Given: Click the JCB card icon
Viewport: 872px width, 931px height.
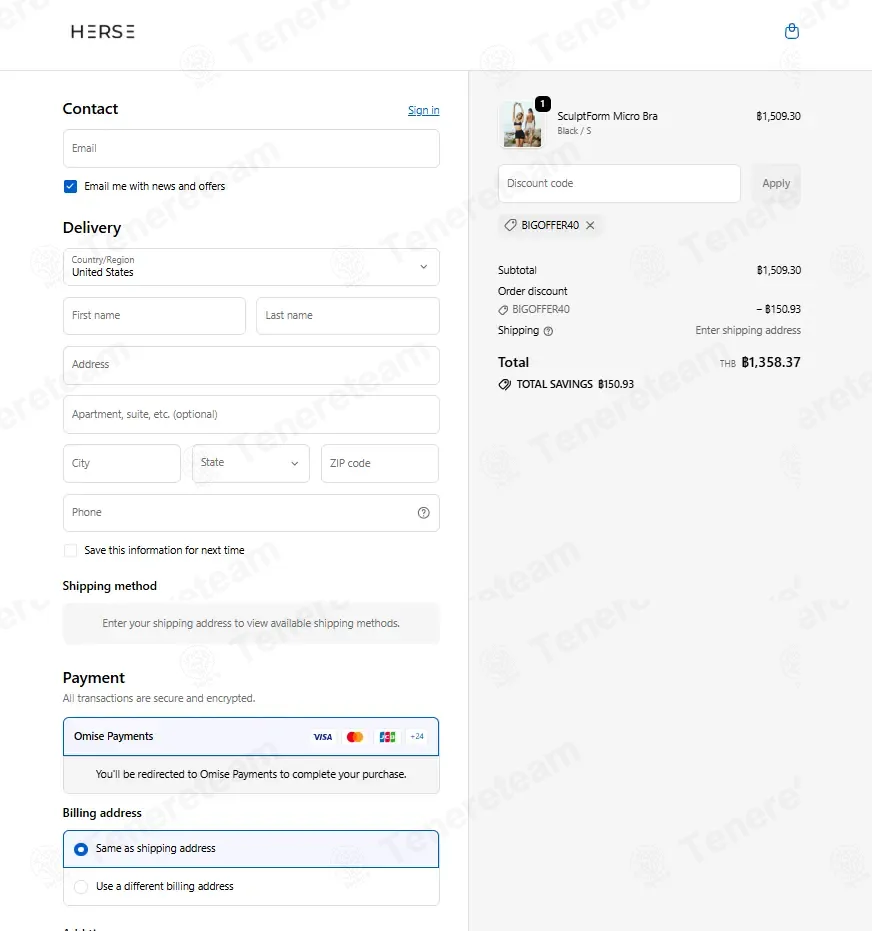Looking at the screenshot, I should point(387,737).
